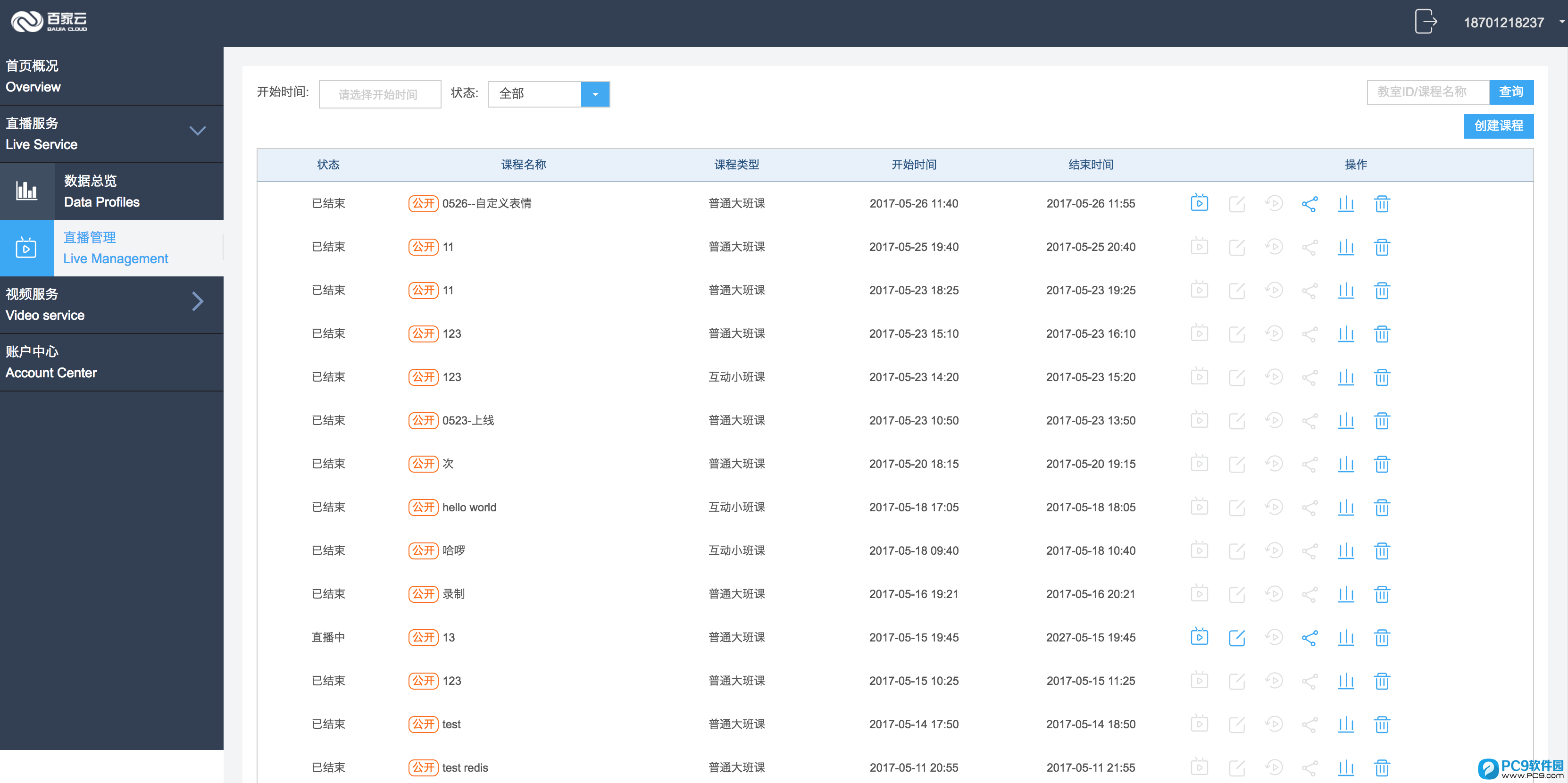The height and width of the screenshot is (783, 1568).
Task: Open statistics for course 13
Action: [1346, 637]
